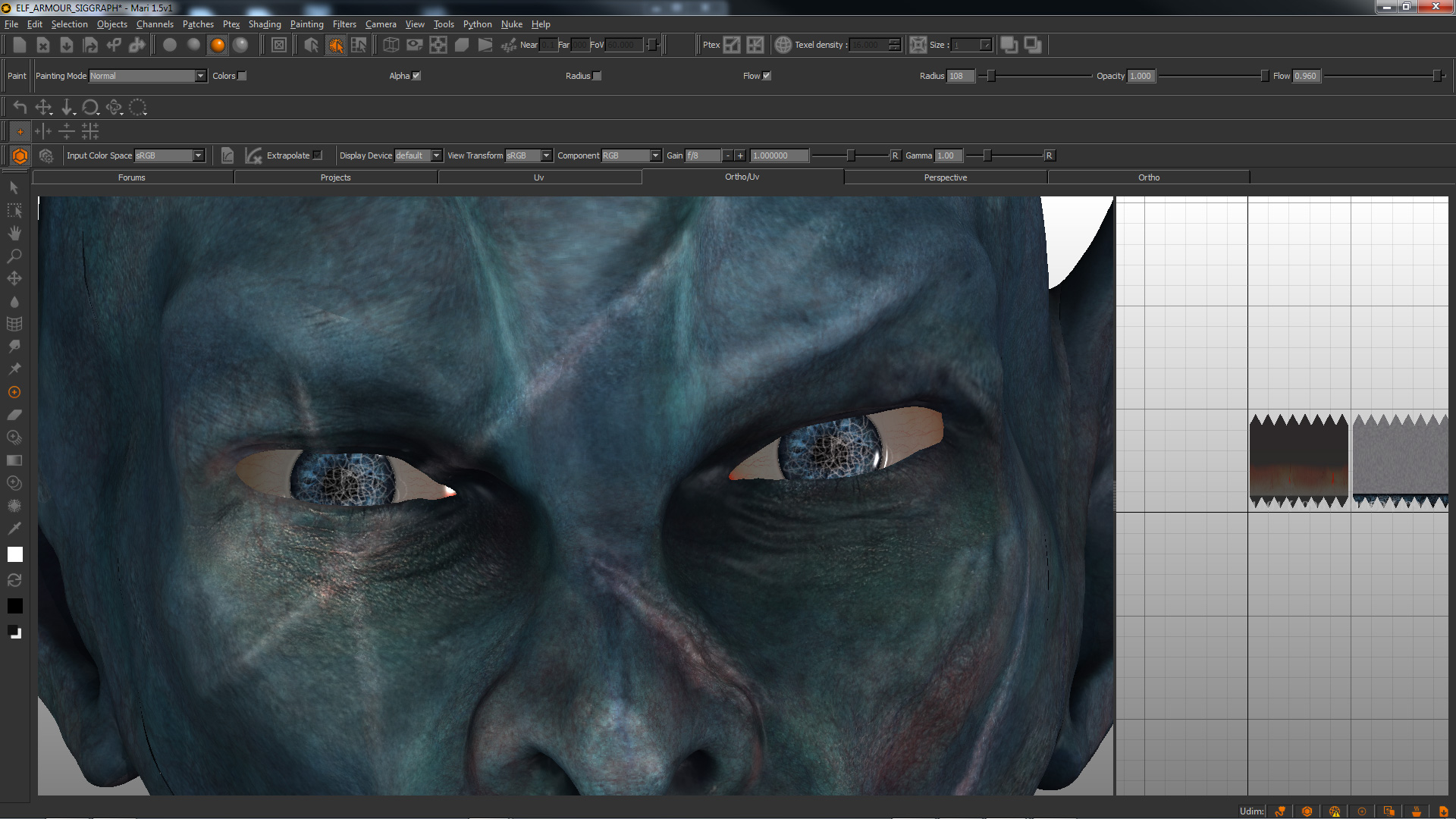
Task: Pick the water-drop Blur tool
Action: [x=14, y=301]
